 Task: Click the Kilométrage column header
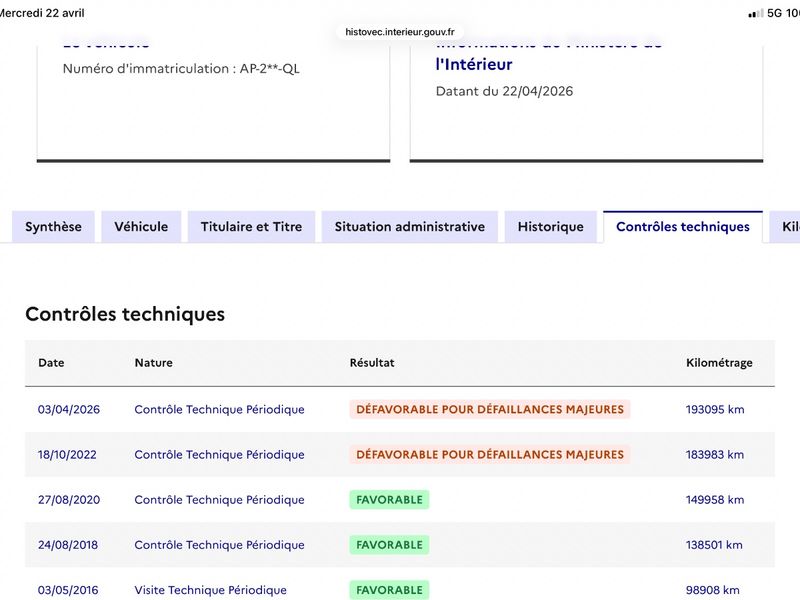pyautogui.click(x=719, y=363)
